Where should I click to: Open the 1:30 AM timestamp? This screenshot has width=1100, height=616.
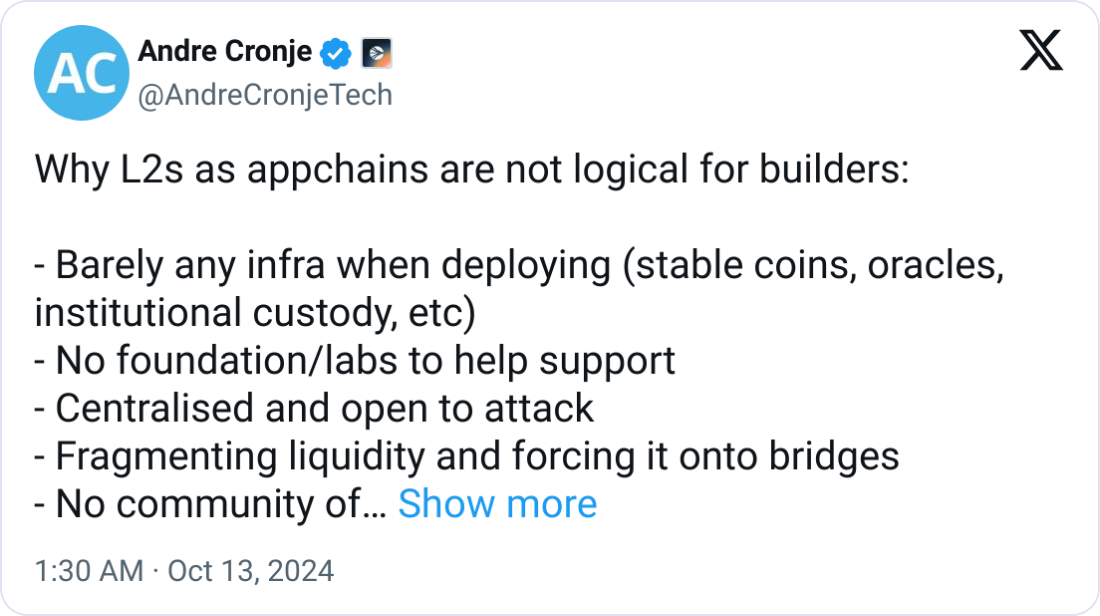(x=89, y=571)
